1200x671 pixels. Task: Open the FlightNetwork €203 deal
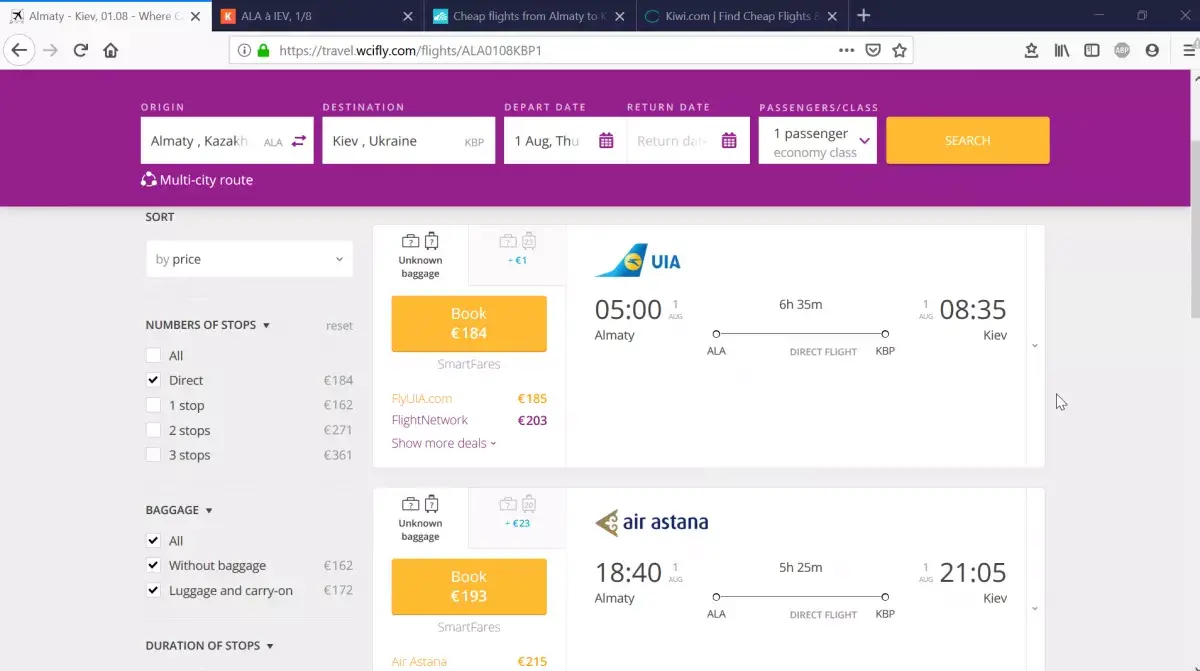pos(469,420)
